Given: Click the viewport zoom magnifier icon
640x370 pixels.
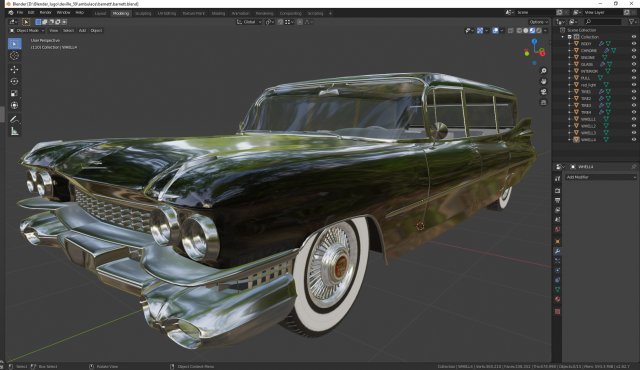Looking at the screenshot, I should pos(544,71).
